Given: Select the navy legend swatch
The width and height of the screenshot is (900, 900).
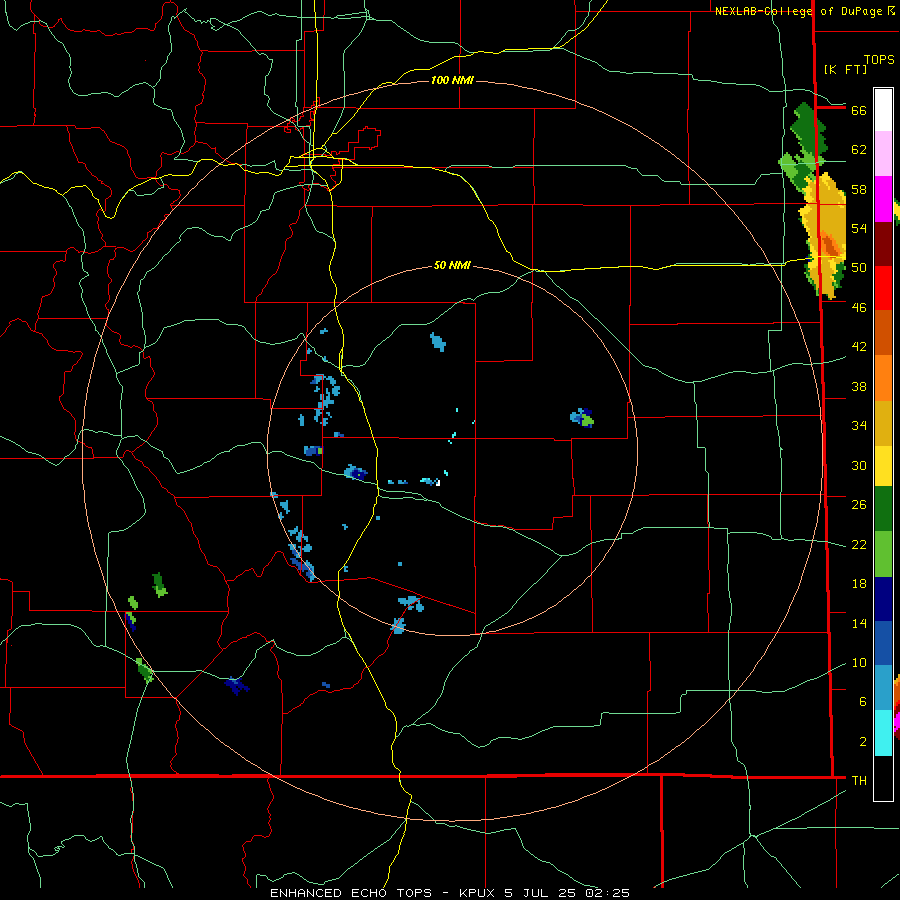Looking at the screenshot, I should coord(883,599).
